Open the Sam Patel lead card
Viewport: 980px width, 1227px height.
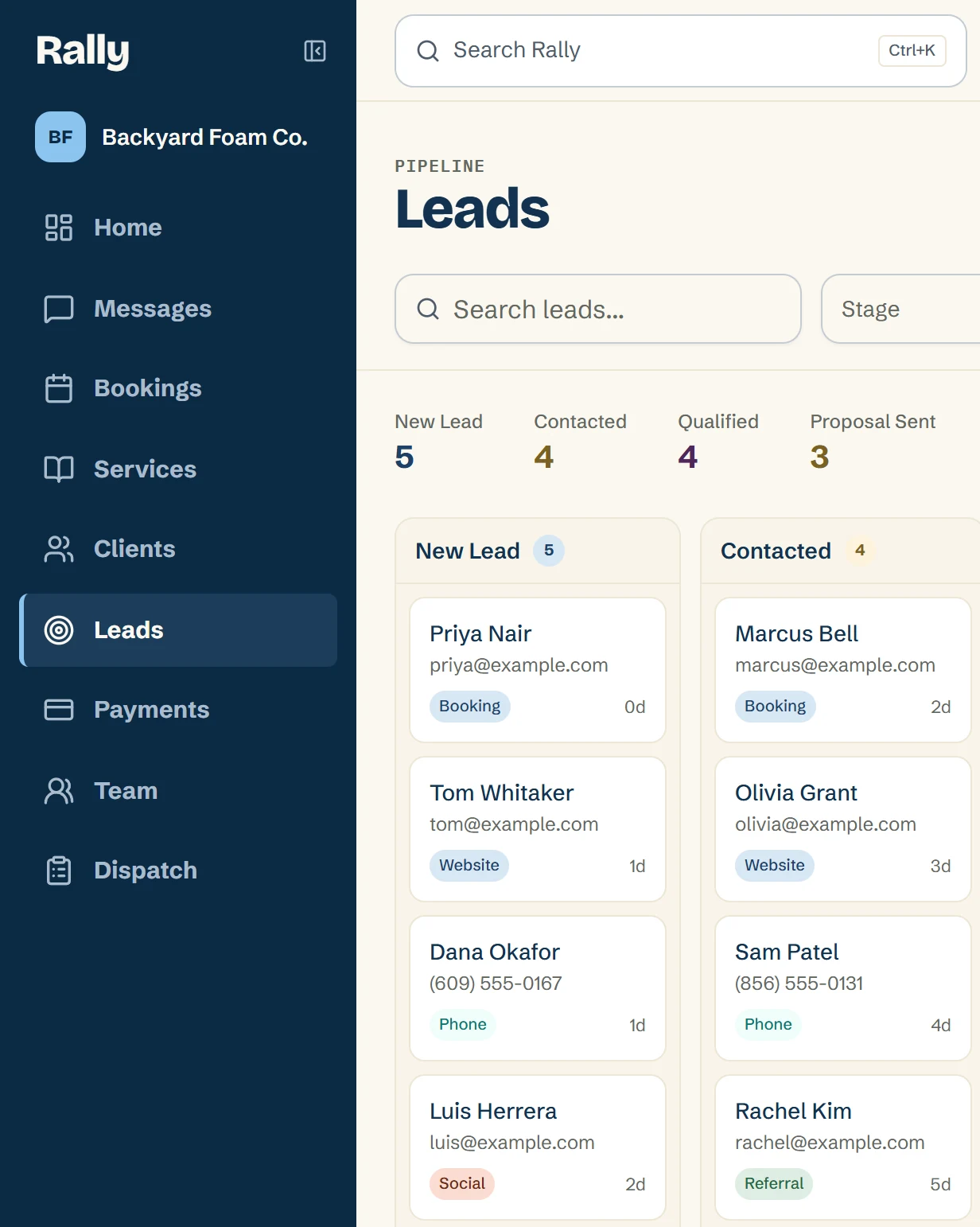(x=843, y=988)
